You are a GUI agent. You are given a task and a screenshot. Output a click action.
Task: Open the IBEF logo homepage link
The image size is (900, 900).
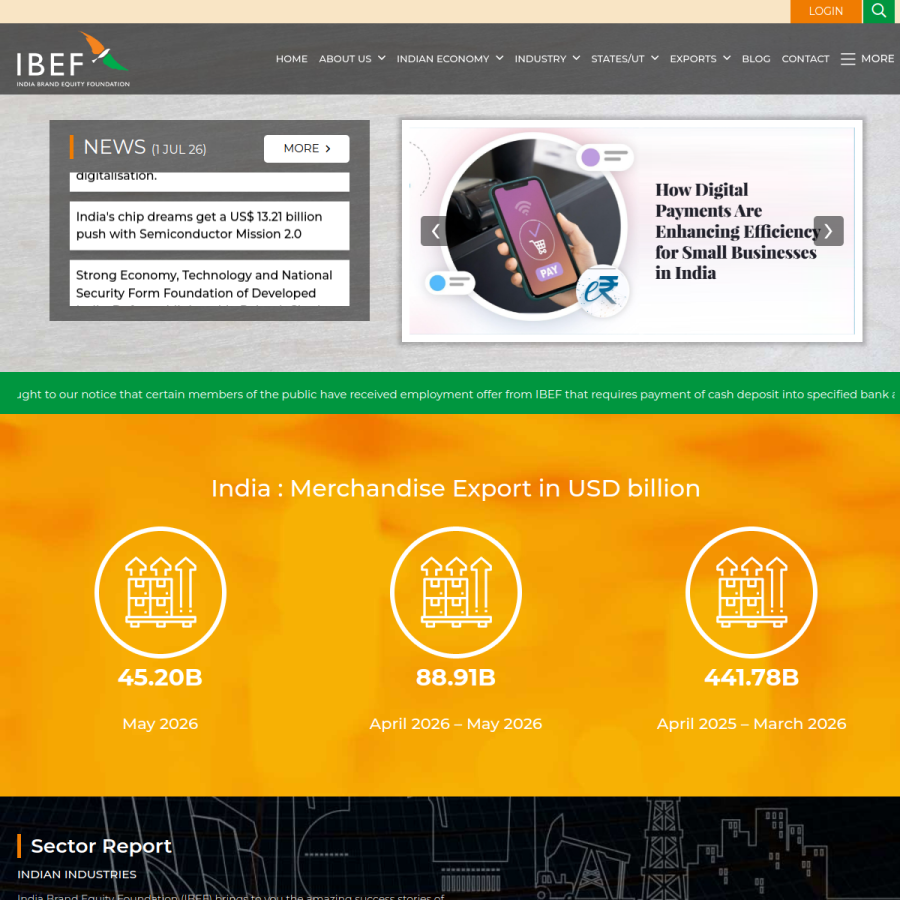tap(73, 59)
